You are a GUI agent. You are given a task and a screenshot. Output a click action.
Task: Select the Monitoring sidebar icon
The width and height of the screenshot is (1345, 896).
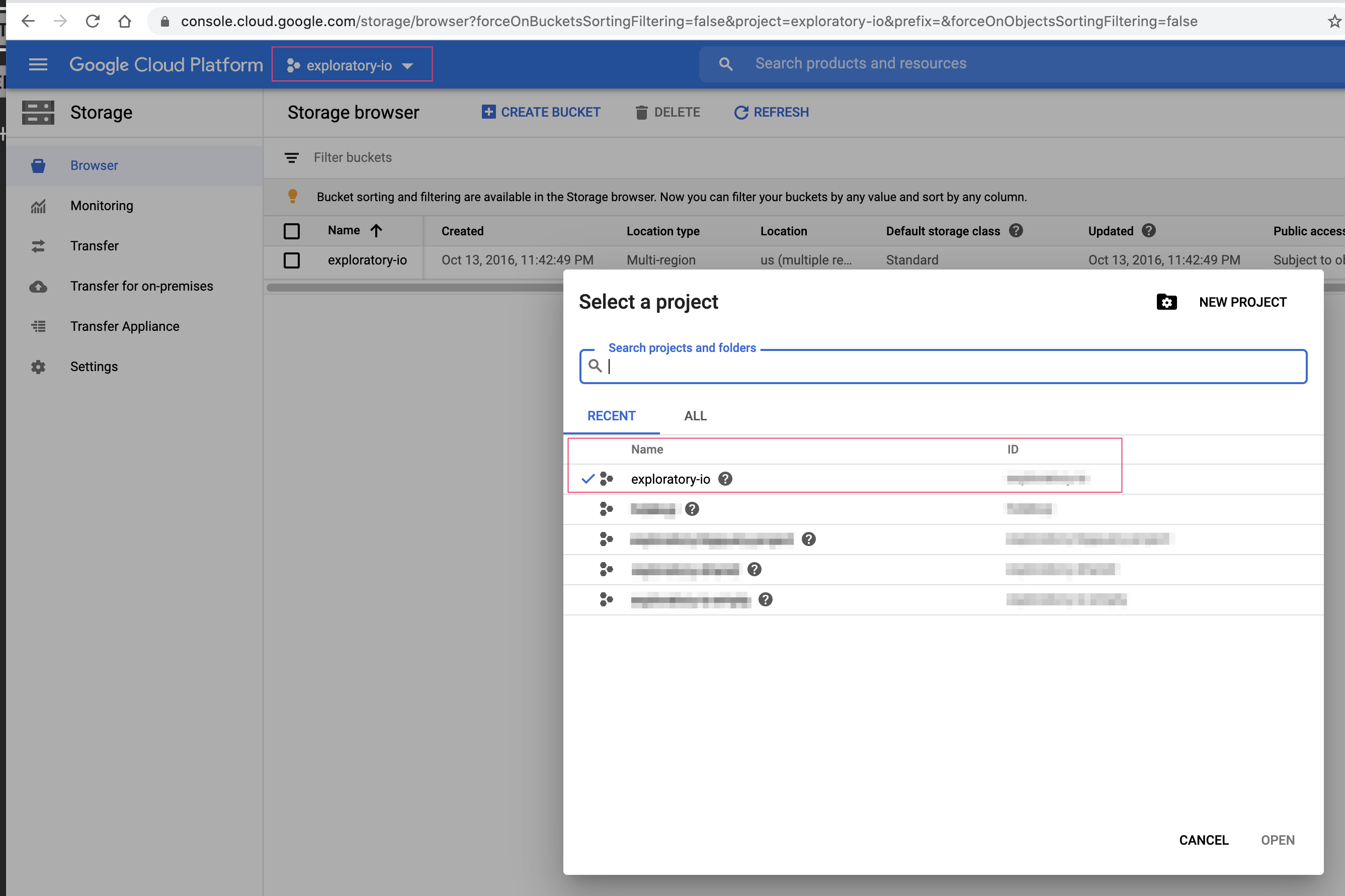click(38, 206)
